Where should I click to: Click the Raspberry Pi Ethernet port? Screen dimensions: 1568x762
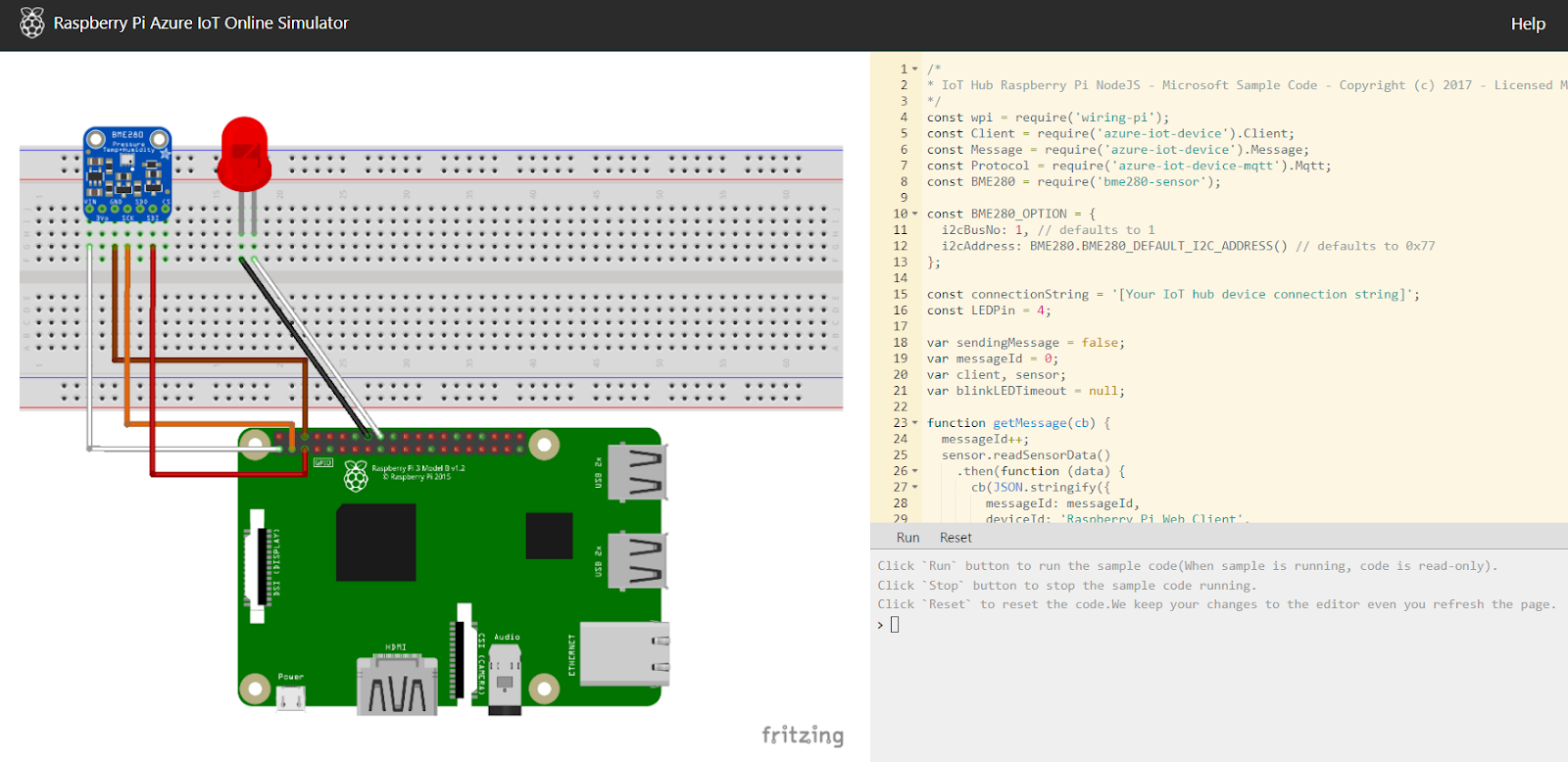click(624, 653)
